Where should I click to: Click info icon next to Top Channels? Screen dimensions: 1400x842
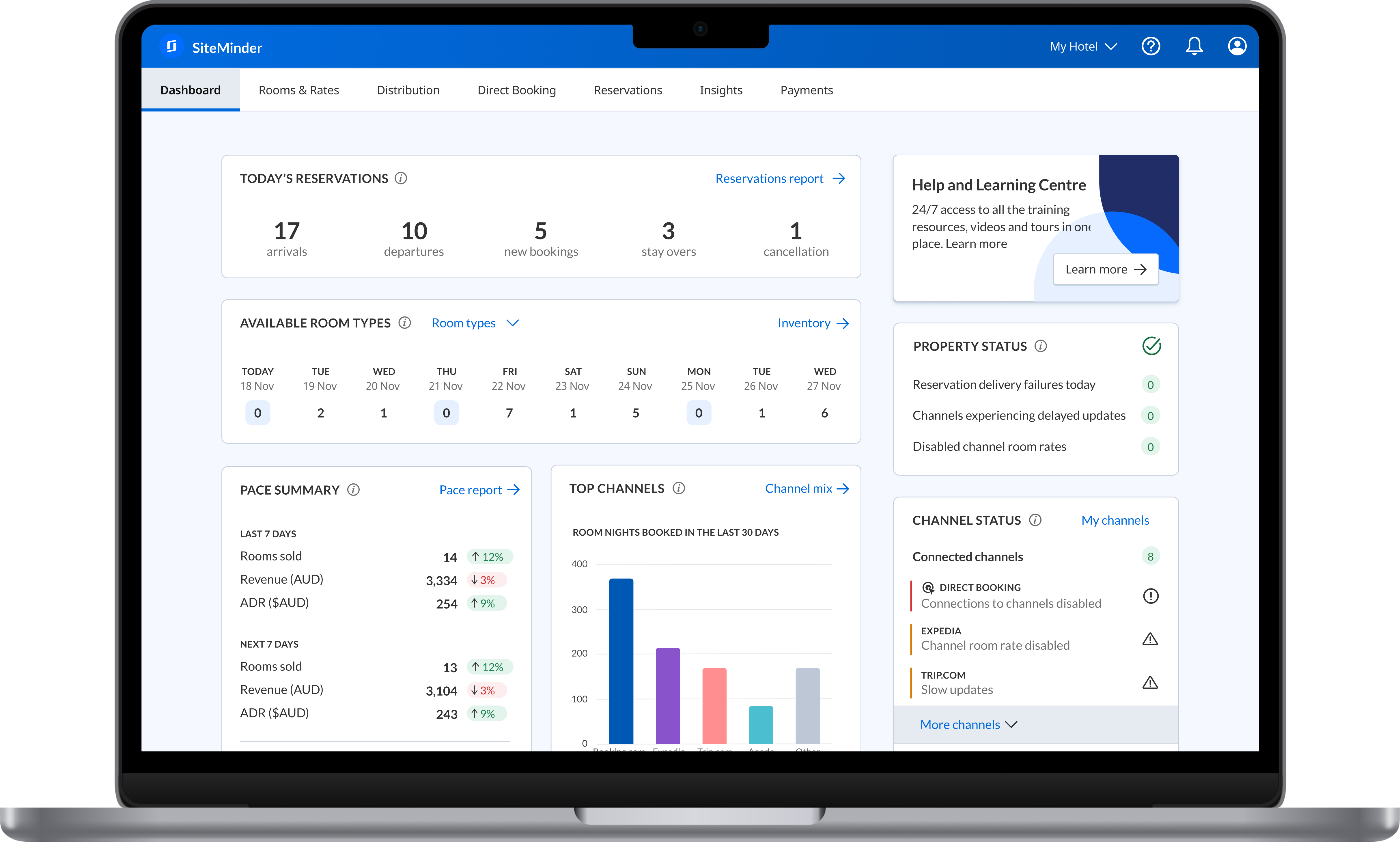pyautogui.click(x=679, y=488)
